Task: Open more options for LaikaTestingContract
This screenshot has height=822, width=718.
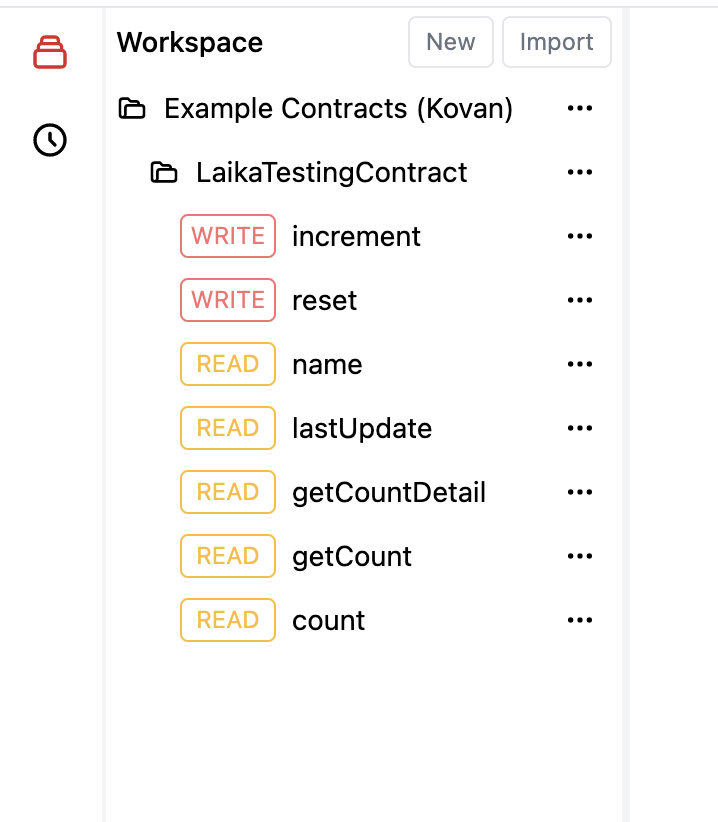Action: [x=580, y=173]
